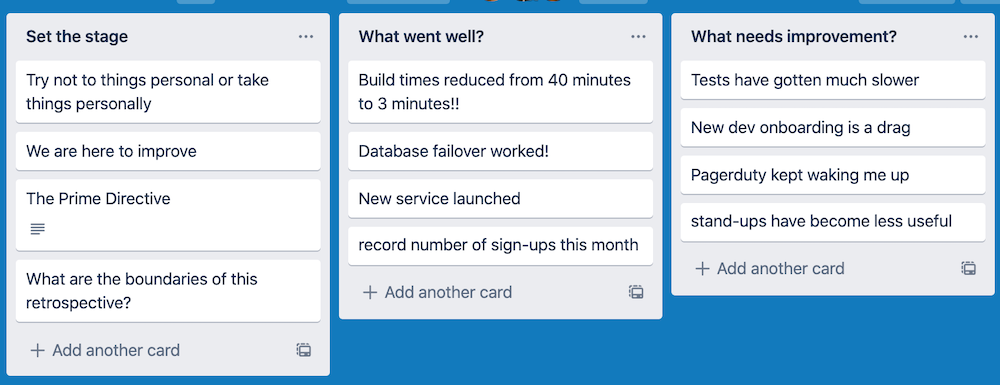
Task: Create from template in What went well? list
Action: tap(636, 292)
